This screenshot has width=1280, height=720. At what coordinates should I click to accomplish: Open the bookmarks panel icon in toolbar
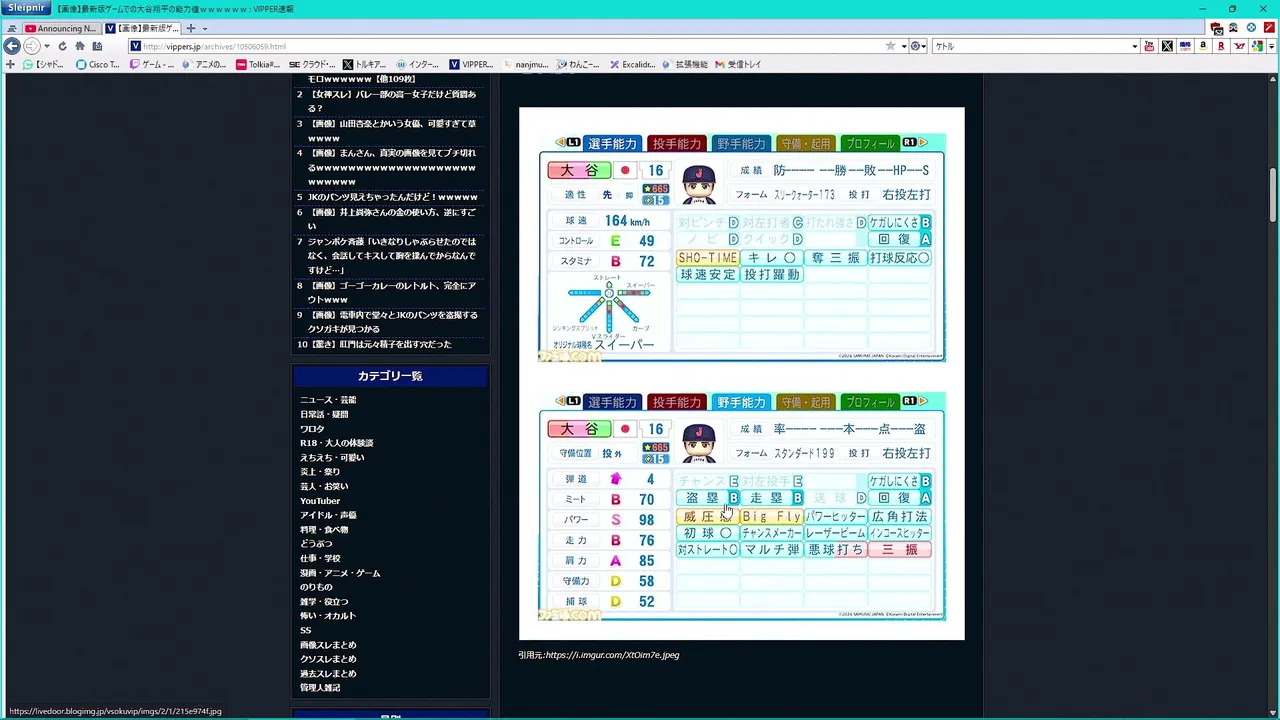97,46
